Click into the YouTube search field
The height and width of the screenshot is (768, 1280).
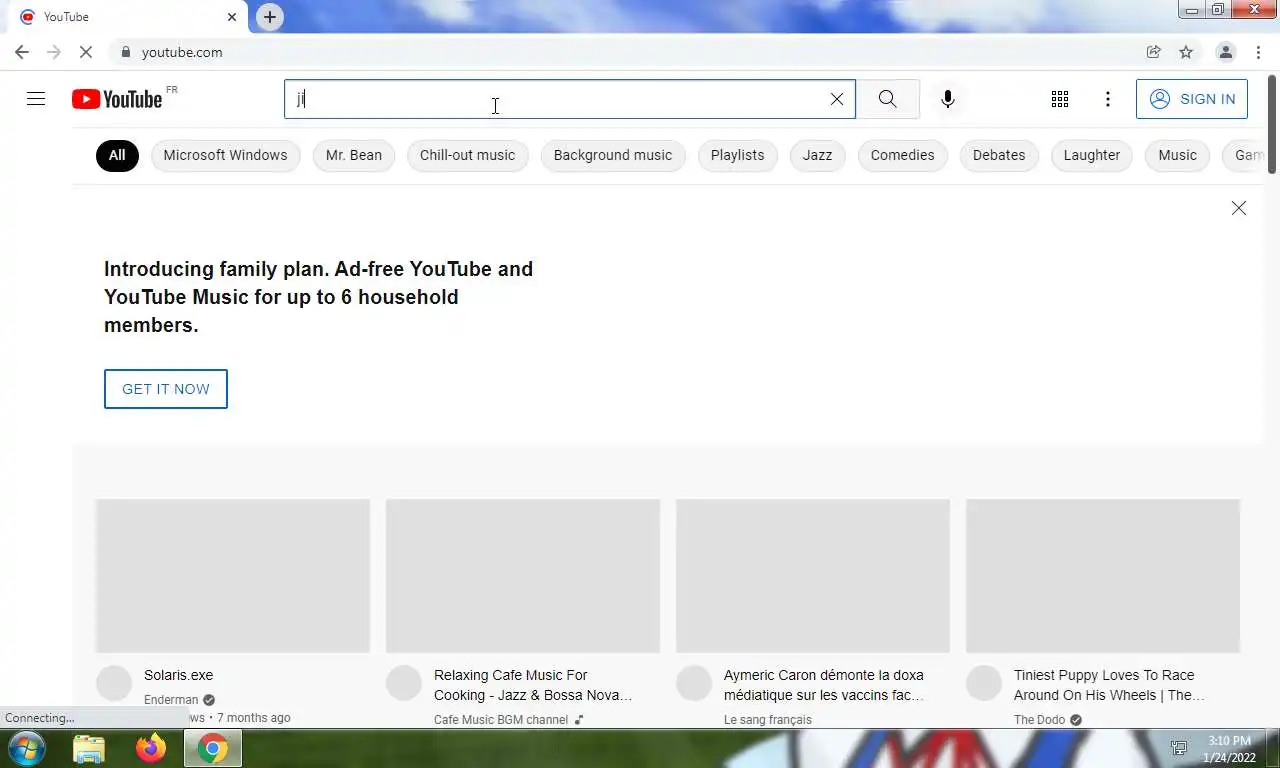[560, 99]
